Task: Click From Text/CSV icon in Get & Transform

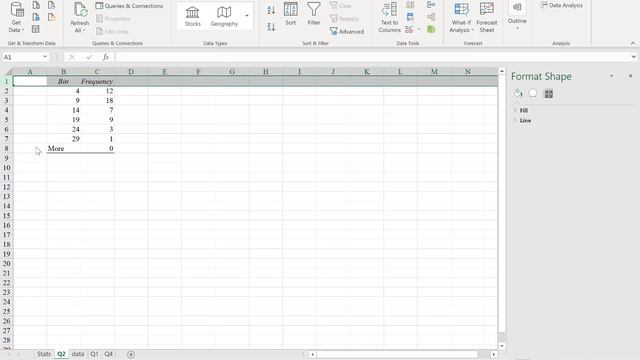Action: pos(36,5)
